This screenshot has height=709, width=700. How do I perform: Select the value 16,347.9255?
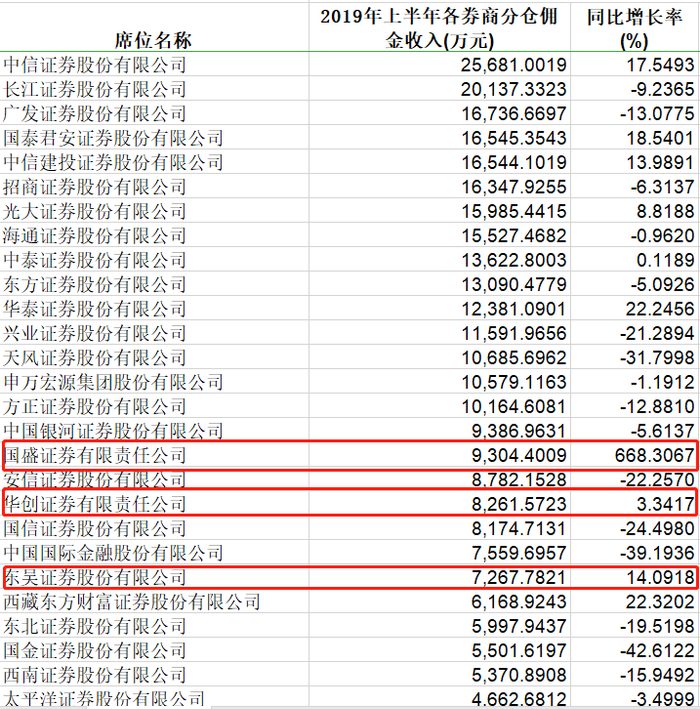(513, 187)
